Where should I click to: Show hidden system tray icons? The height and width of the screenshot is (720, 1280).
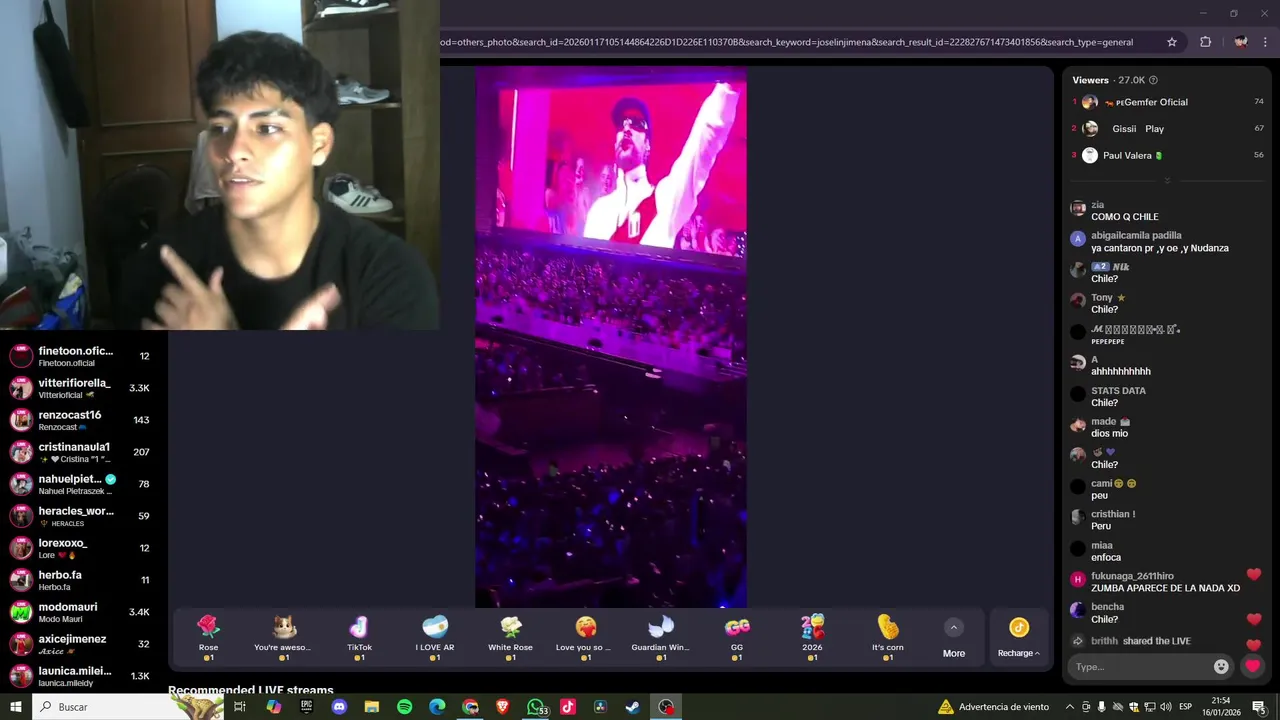(1069, 707)
